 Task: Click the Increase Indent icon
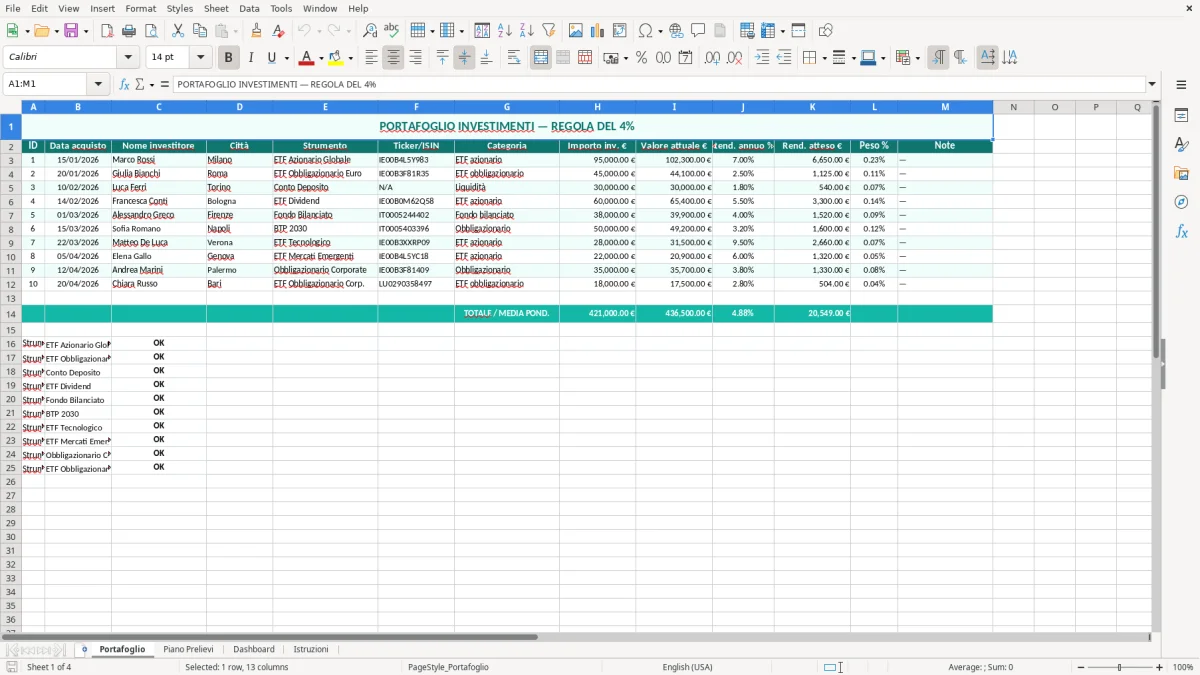click(762, 58)
